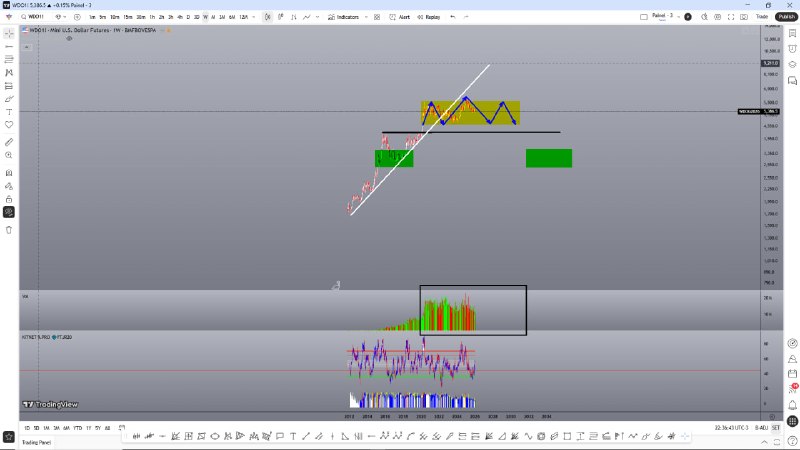Open the Indicators menu
This screenshot has width=800, height=450.
(347, 17)
